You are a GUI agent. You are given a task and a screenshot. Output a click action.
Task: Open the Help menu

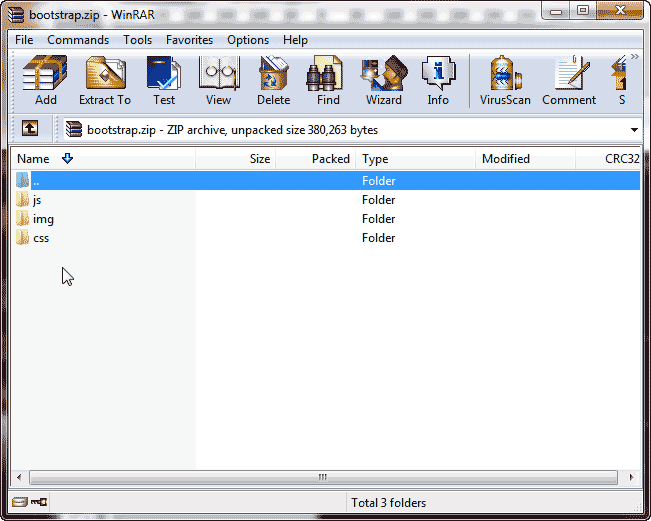[295, 40]
